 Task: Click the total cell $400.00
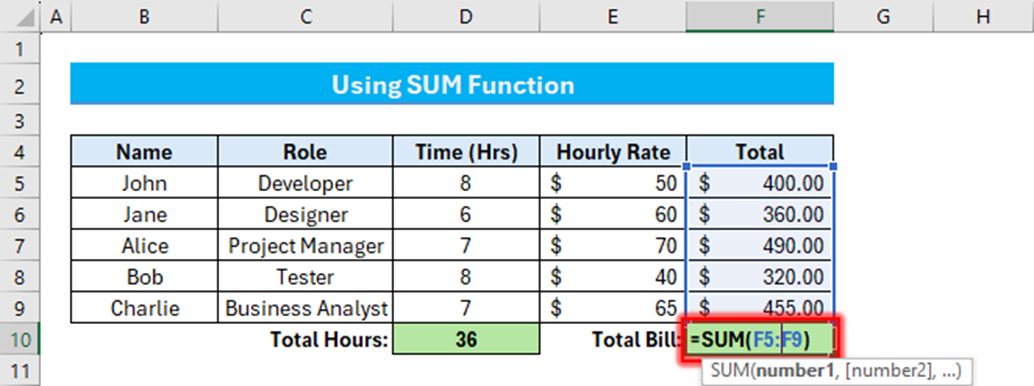coord(760,183)
